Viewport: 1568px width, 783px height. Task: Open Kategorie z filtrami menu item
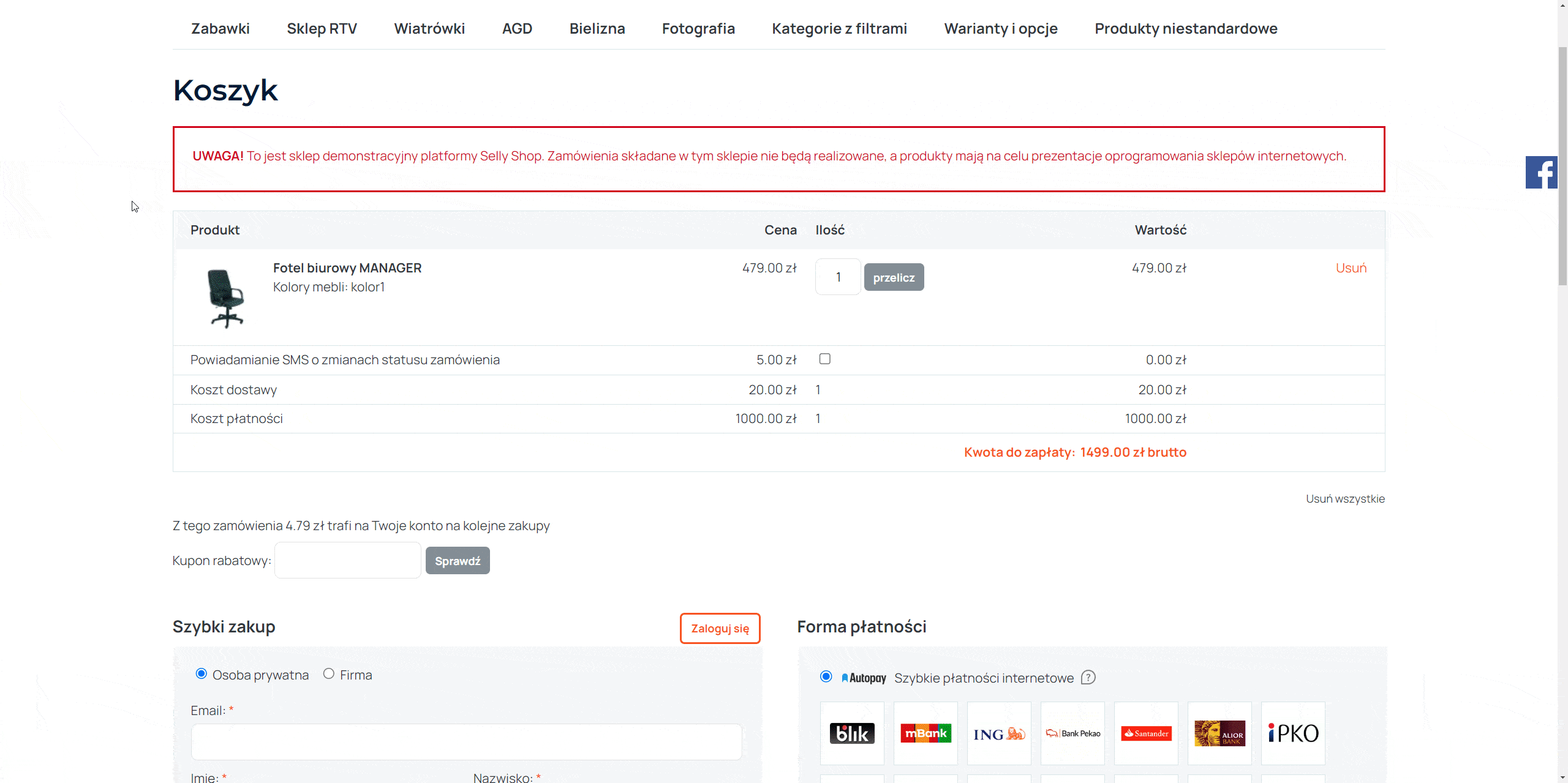(x=839, y=29)
